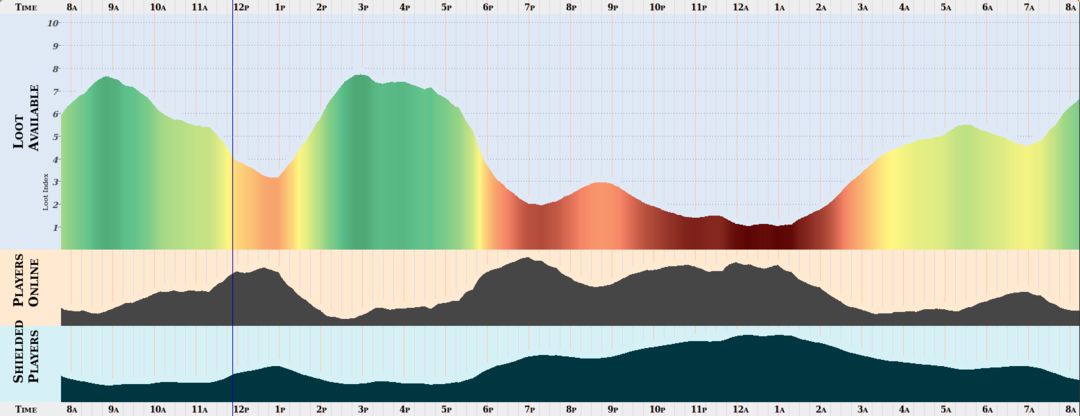Click 5P on the bottom time axis
This screenshot has width=1080, height=416.
pyautogui.click(x=446, y=409)
